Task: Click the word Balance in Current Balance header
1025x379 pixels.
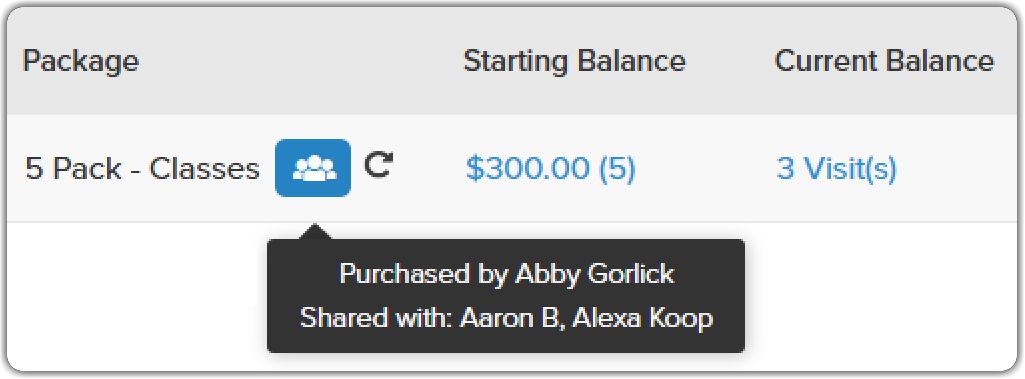Action: (939, 61)
